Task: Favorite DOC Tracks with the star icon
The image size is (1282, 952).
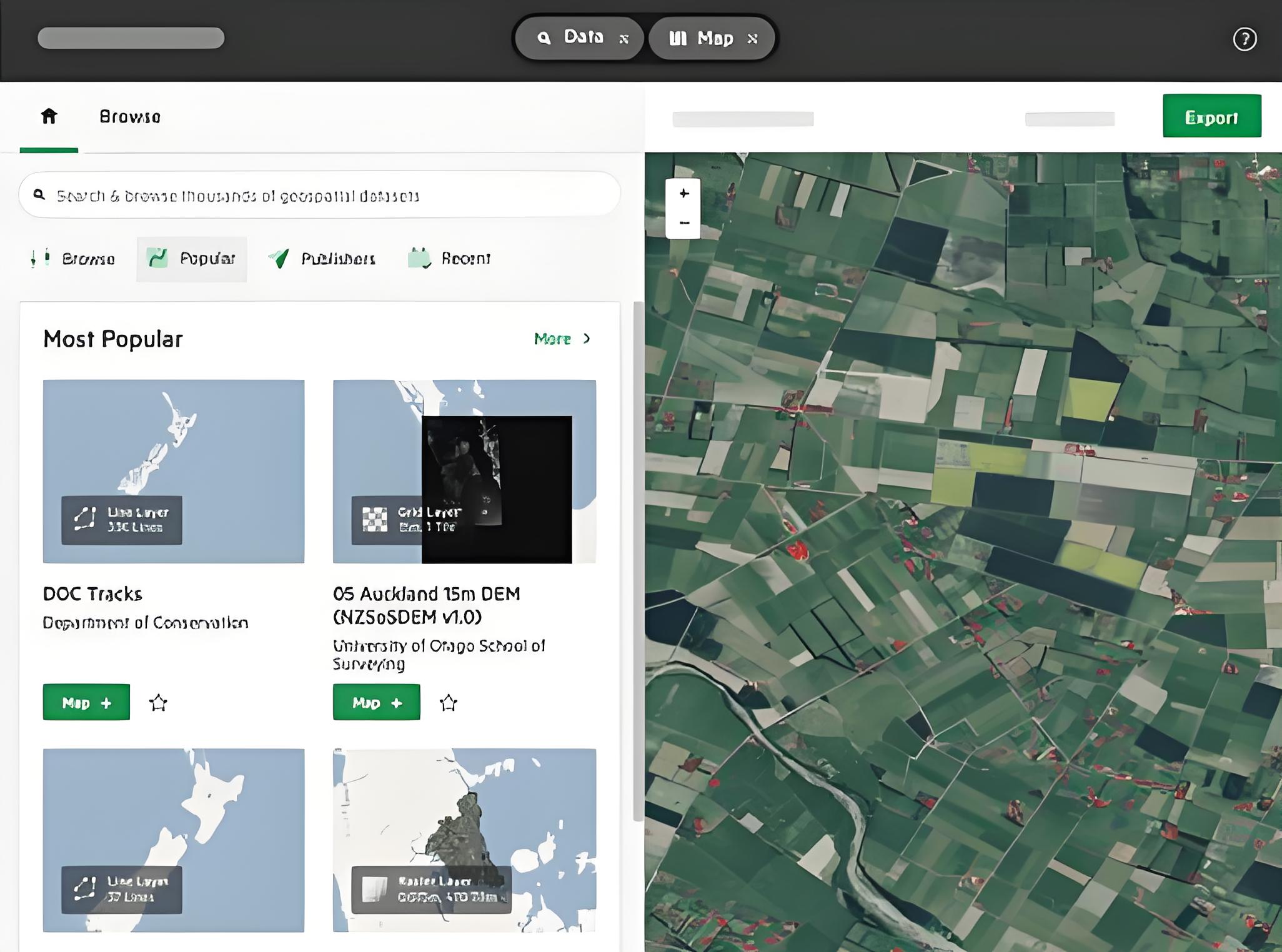Action: [158, 703]
